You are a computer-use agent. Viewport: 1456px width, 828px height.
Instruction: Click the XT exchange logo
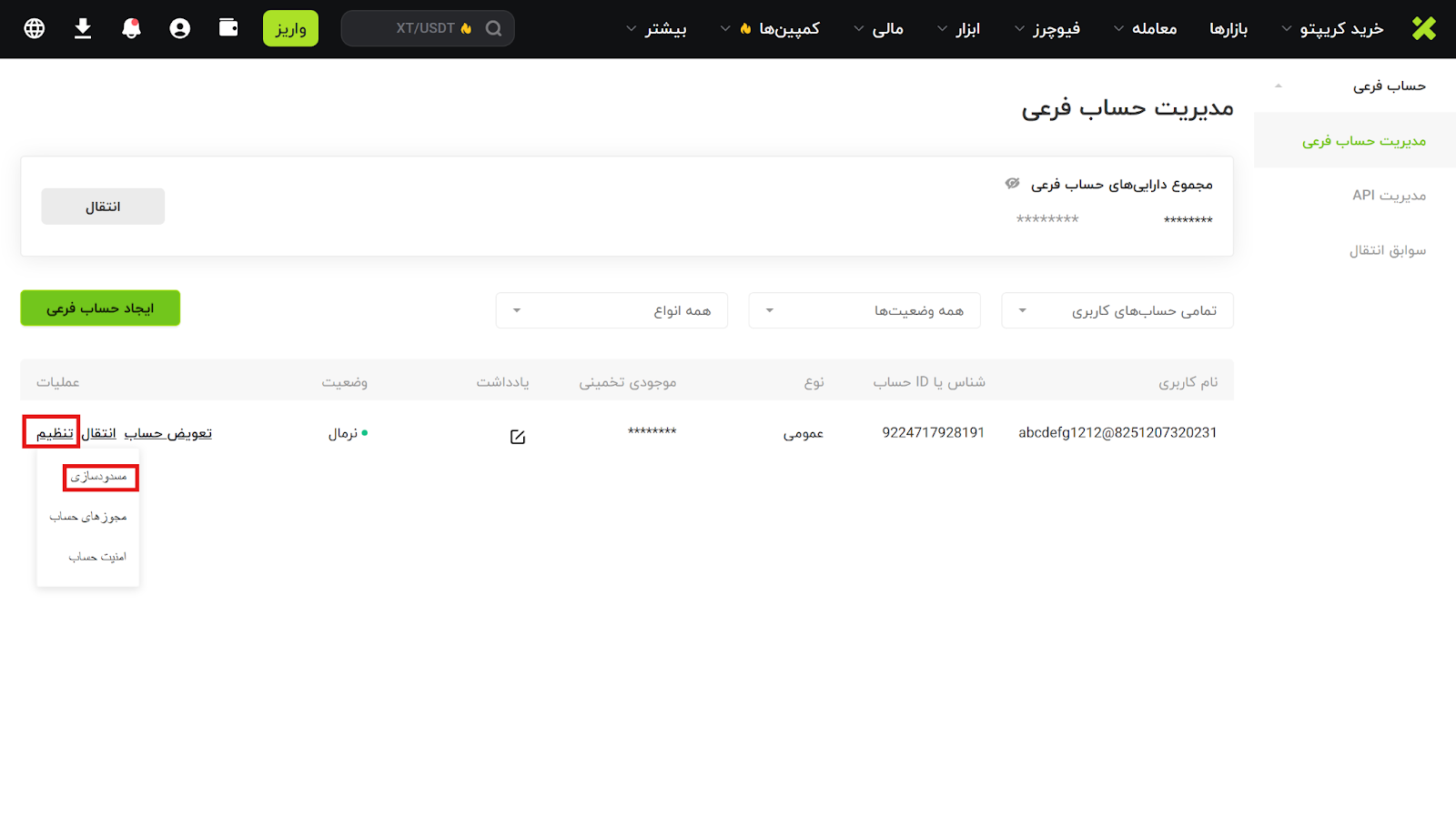1424,29
